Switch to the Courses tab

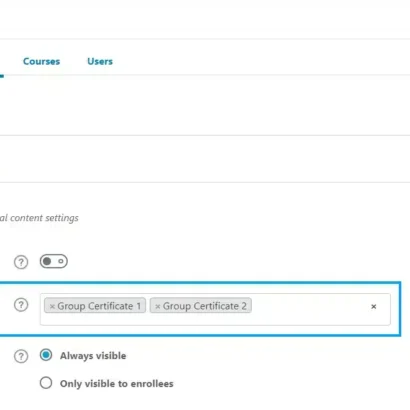42,61
